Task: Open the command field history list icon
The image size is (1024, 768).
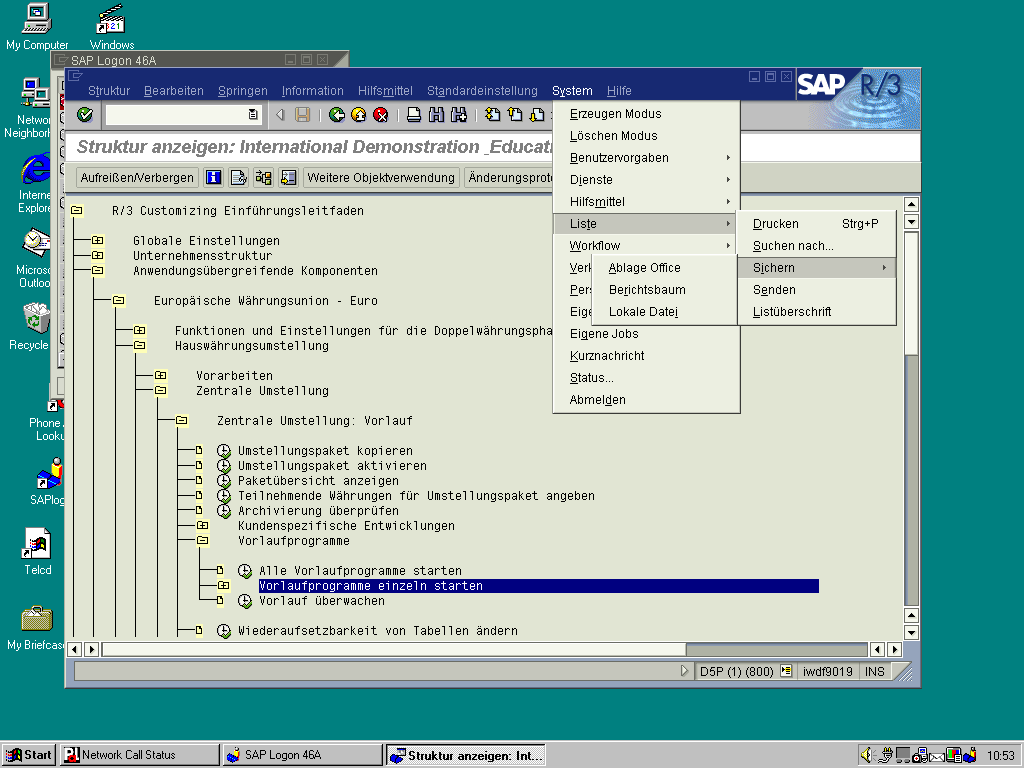Action: (x=253, y=115)
